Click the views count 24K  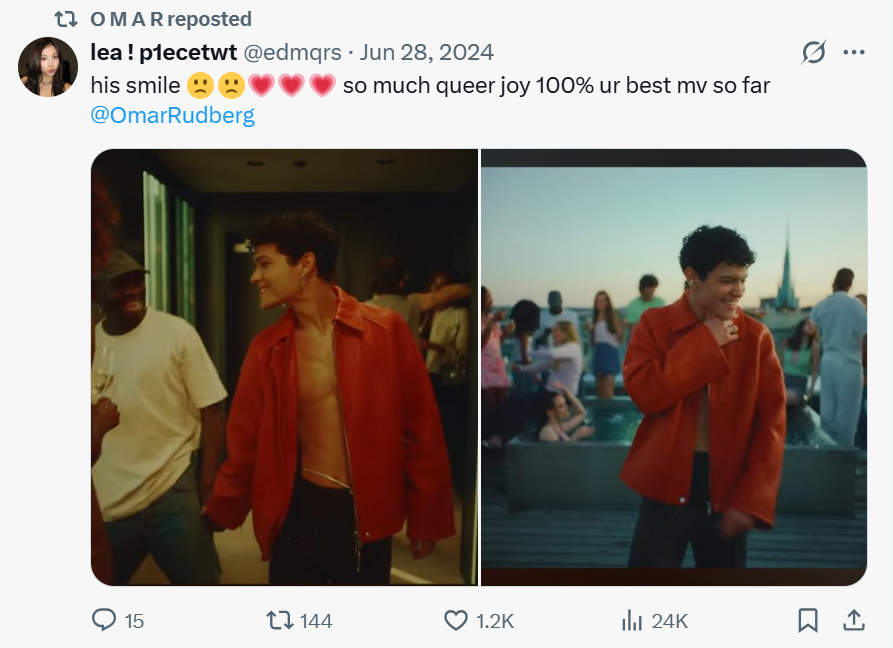tap(670, 621)
